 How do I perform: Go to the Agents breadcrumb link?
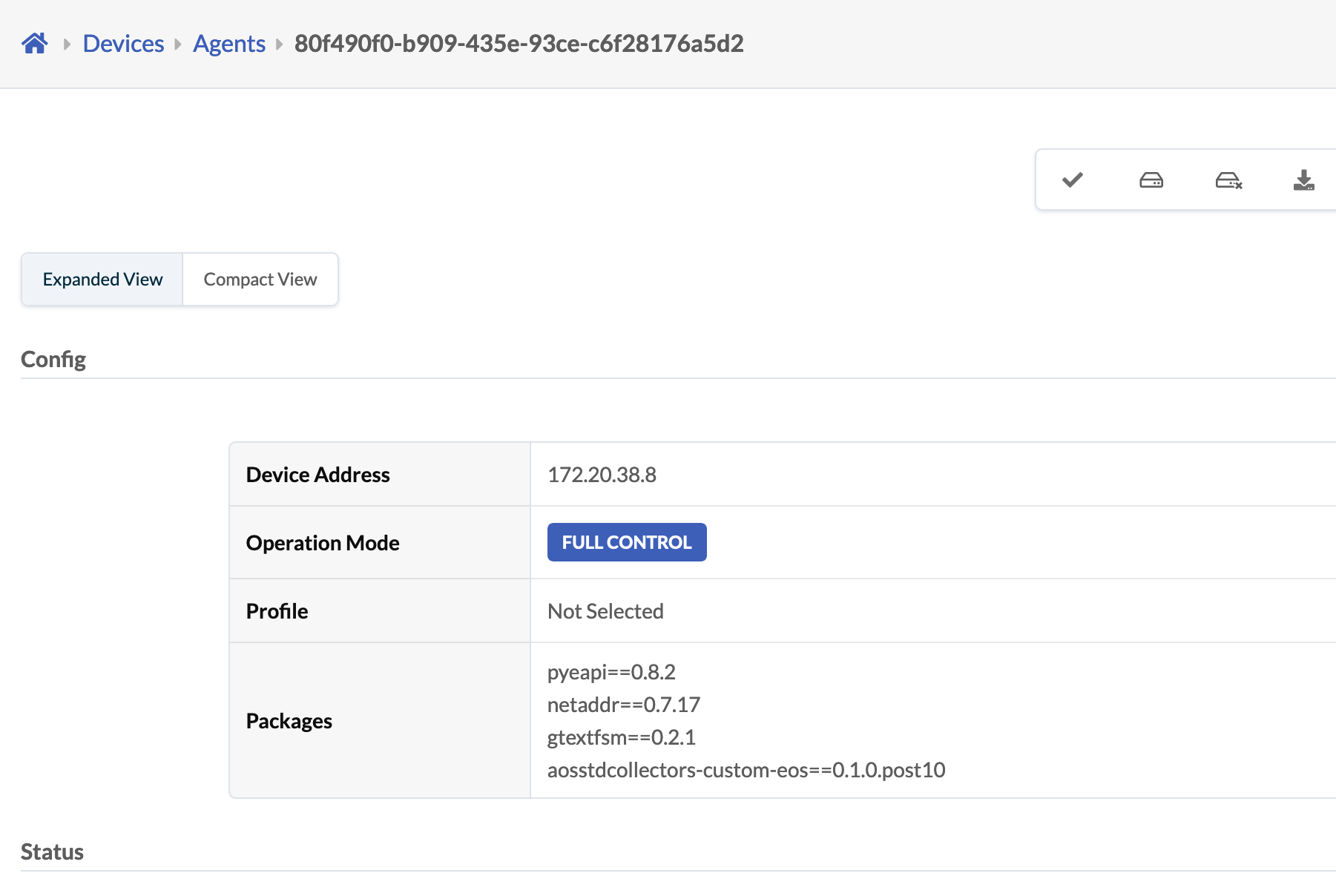[x=229, y=44]
